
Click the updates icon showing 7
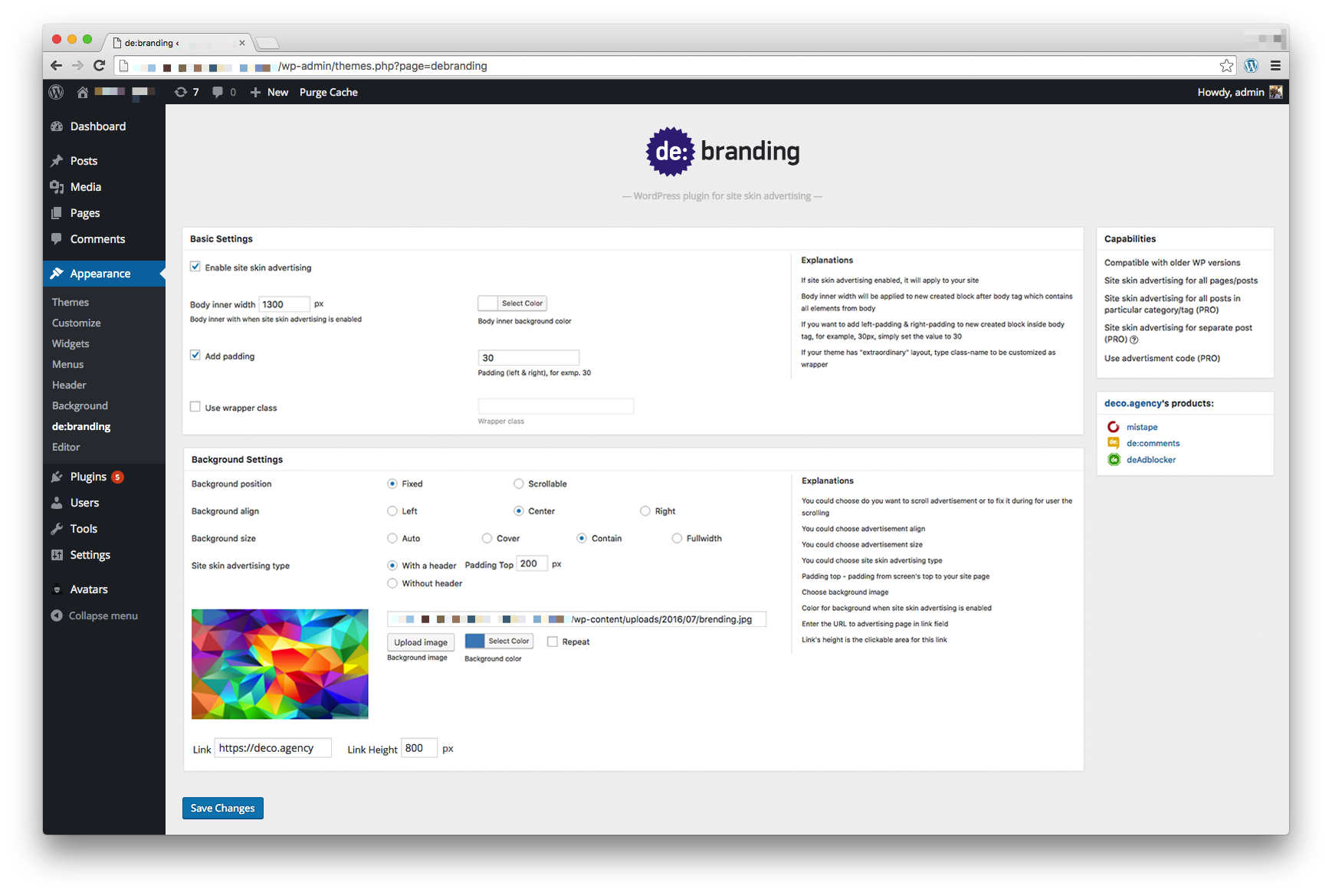[x=181, y=92]
